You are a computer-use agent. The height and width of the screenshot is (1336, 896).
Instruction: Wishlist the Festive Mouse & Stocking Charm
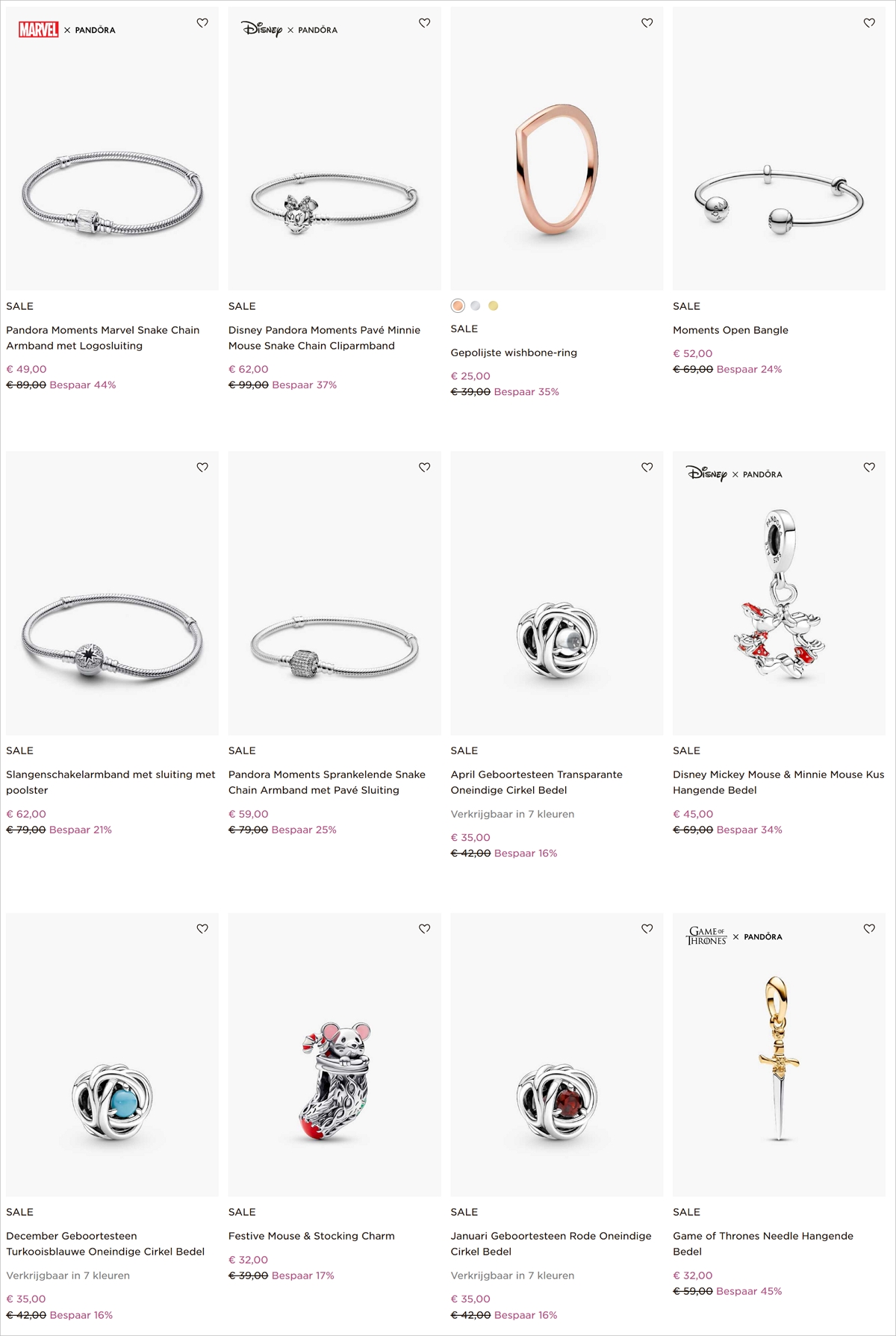[x=425, y=929]
